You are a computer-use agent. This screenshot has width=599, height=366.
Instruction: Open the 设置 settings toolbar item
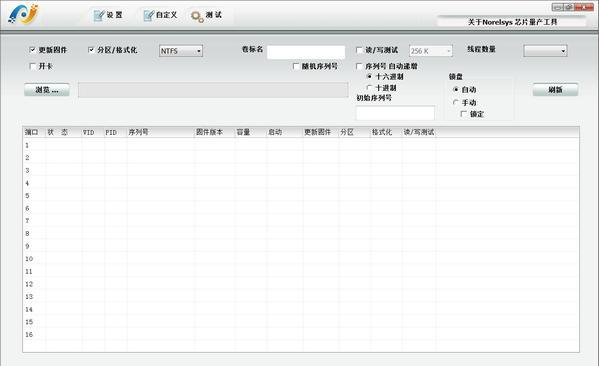(108, 15)
